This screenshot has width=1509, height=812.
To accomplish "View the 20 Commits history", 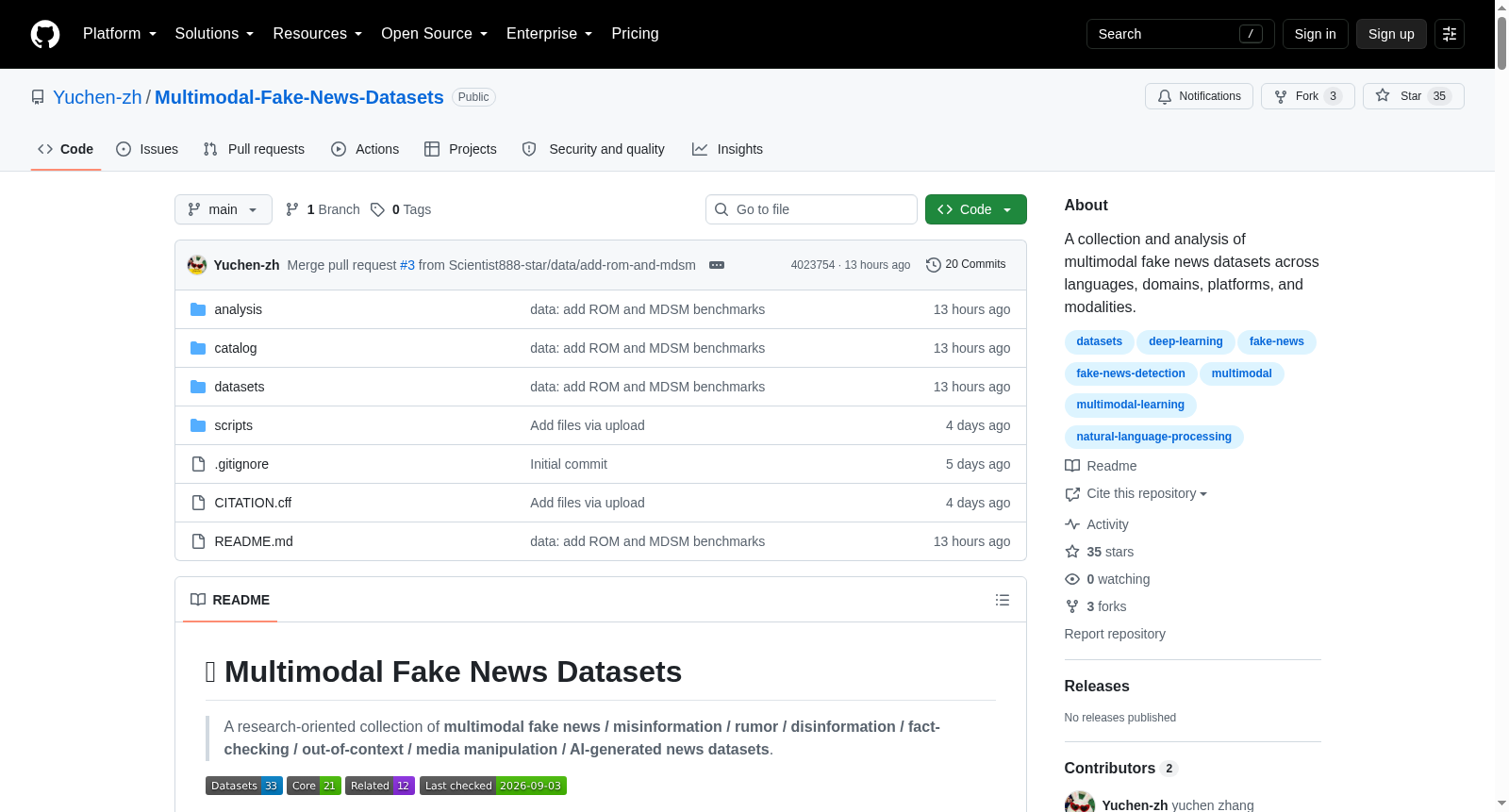I will pyautogui.click(x=966, y=265).
